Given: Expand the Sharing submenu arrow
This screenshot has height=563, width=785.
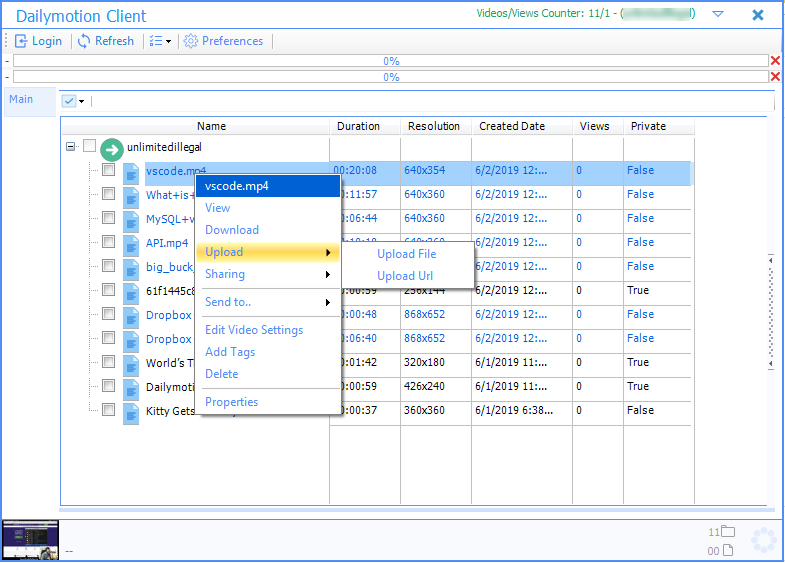Looking at the screenshot, I should click(328, 274).
